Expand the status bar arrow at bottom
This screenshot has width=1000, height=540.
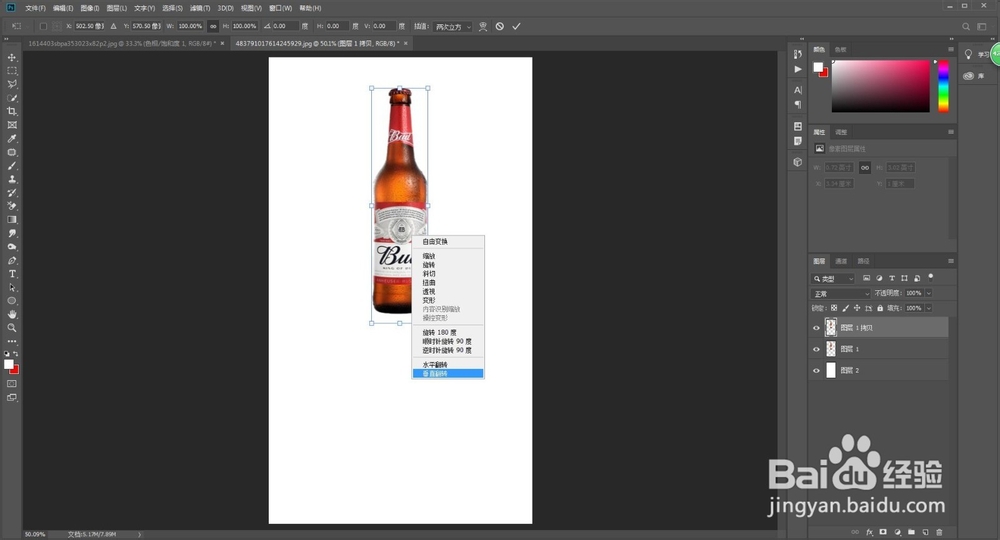click(140, 534)
